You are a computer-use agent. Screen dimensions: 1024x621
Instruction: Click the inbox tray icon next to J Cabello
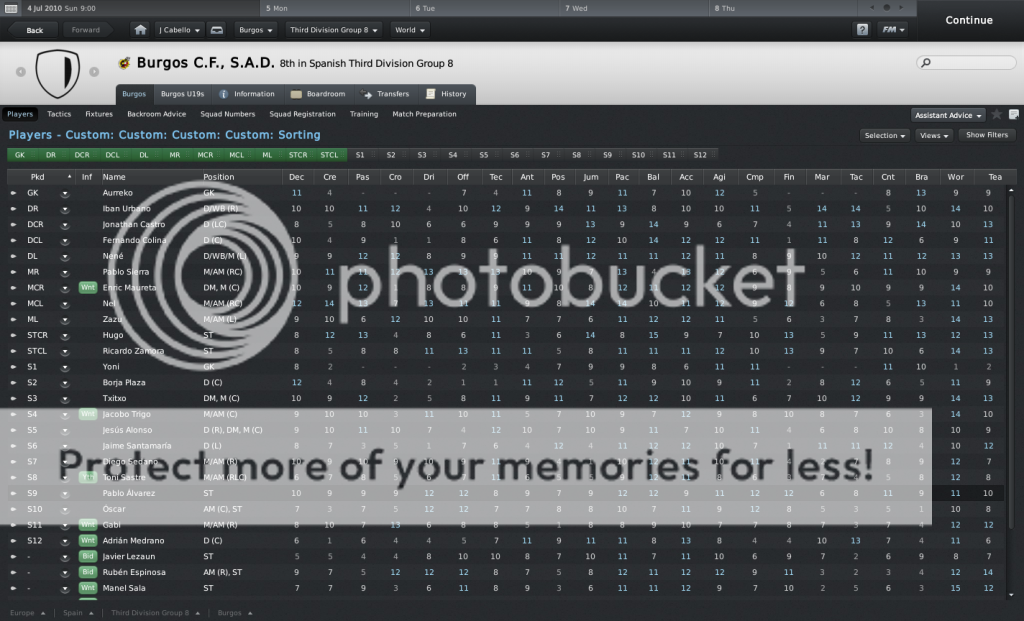[217, 30]
